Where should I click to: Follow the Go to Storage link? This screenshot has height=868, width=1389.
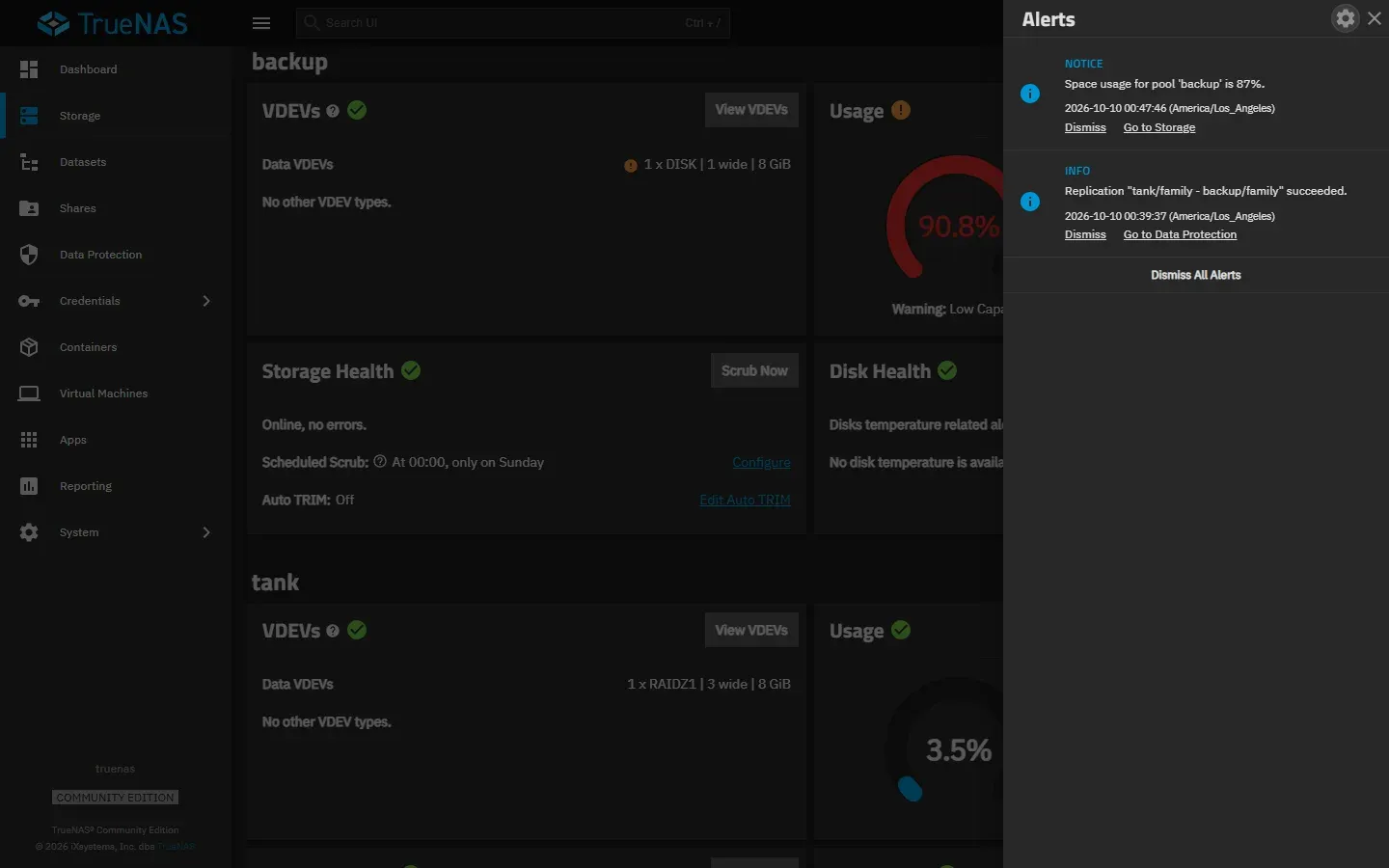1159,127
